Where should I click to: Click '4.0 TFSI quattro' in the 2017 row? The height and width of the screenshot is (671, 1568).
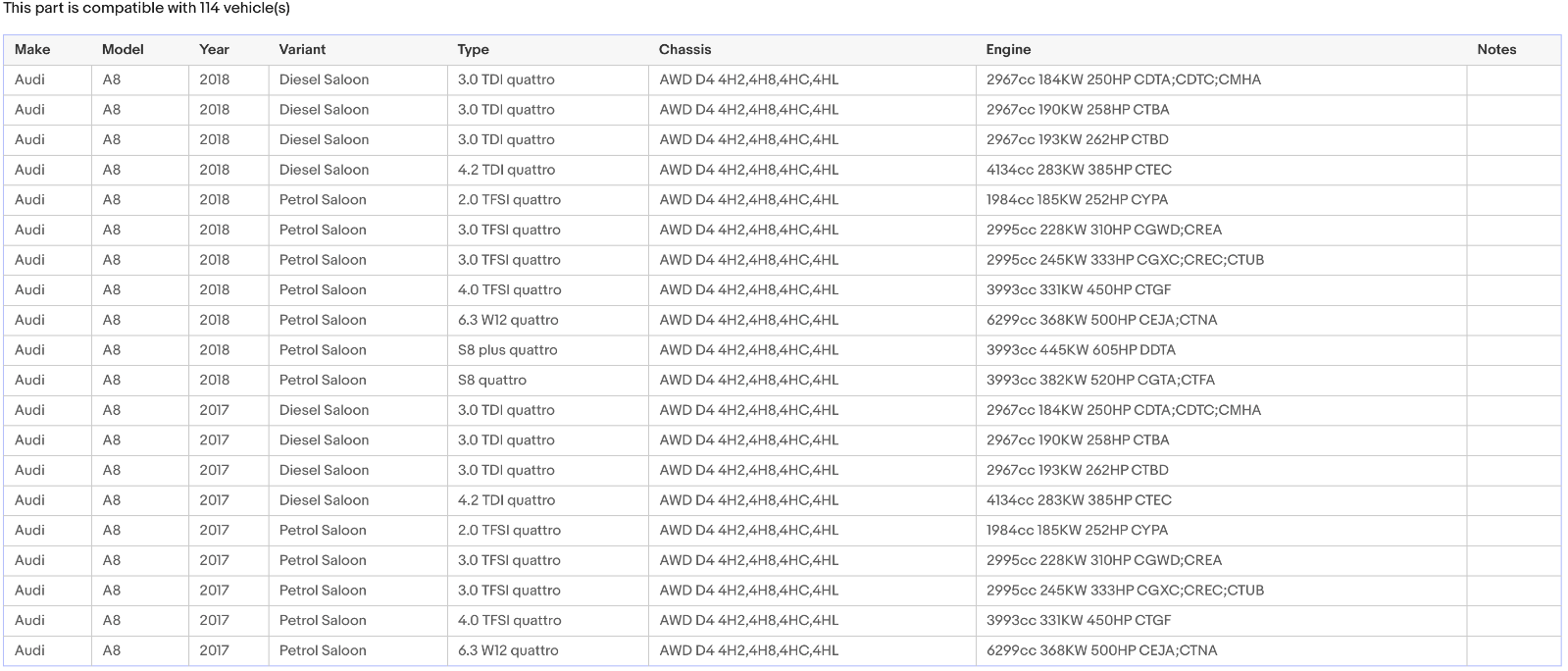coord(509,620)
